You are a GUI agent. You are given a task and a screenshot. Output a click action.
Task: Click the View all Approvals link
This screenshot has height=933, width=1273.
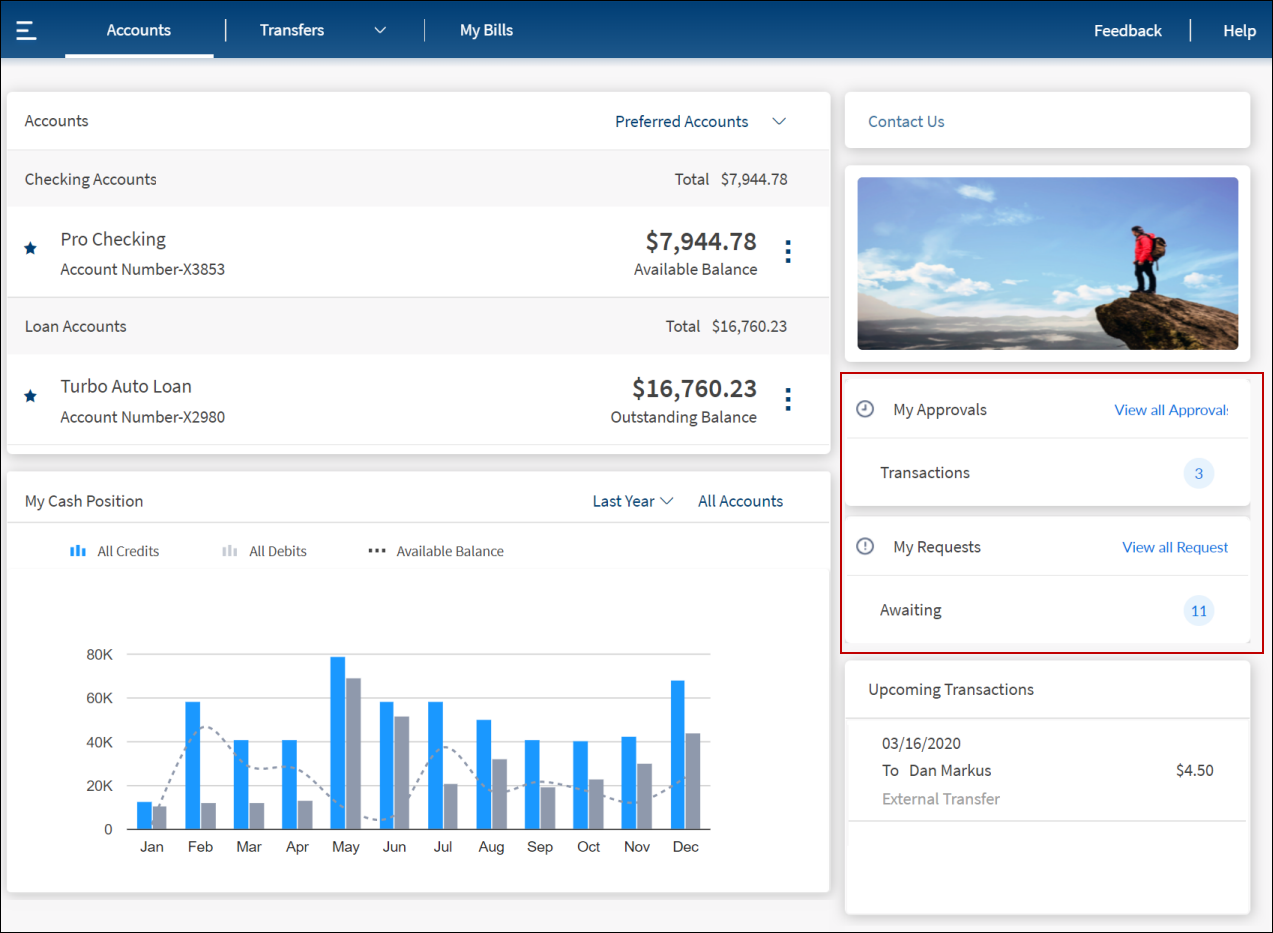point(1170,410)
